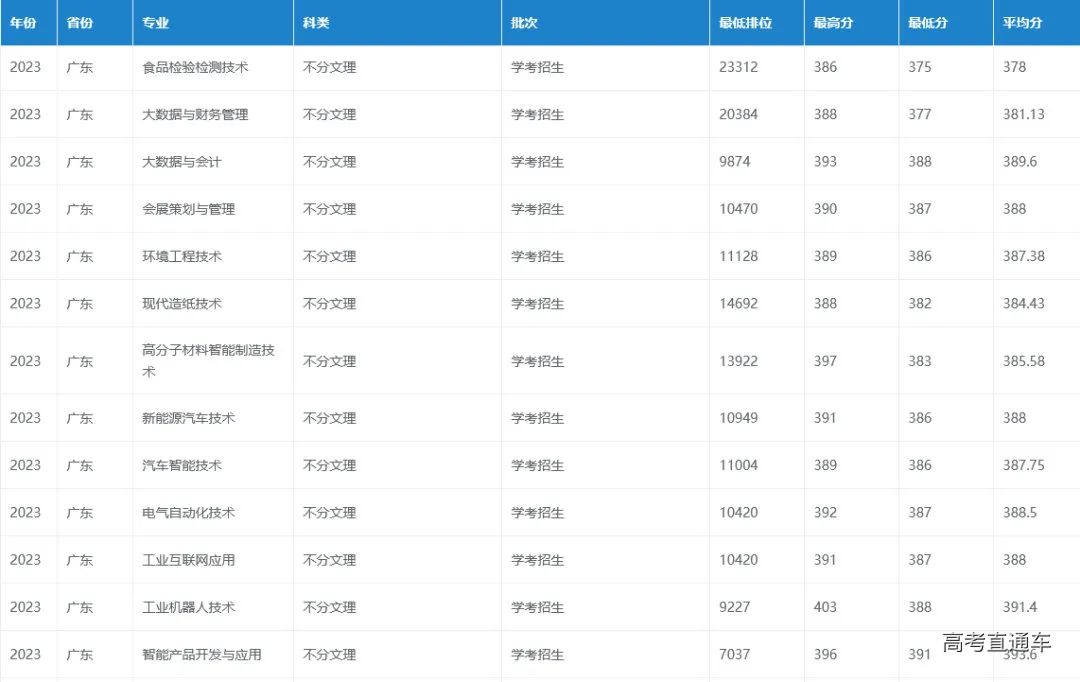Select the 工业机器人技术 major cell

click(x=183, y=607)
